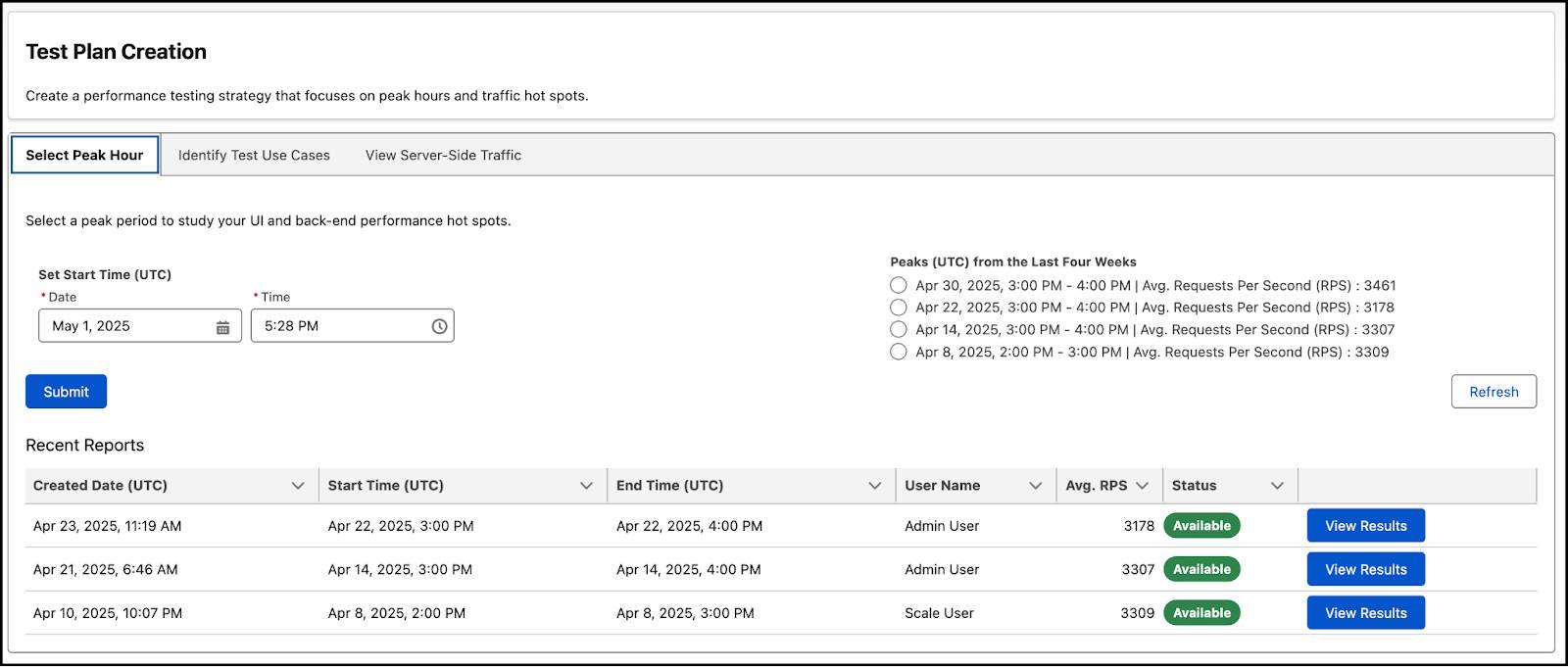
Task: Click Available status badge in Scale User row
Action: (x=1201, y=613)
